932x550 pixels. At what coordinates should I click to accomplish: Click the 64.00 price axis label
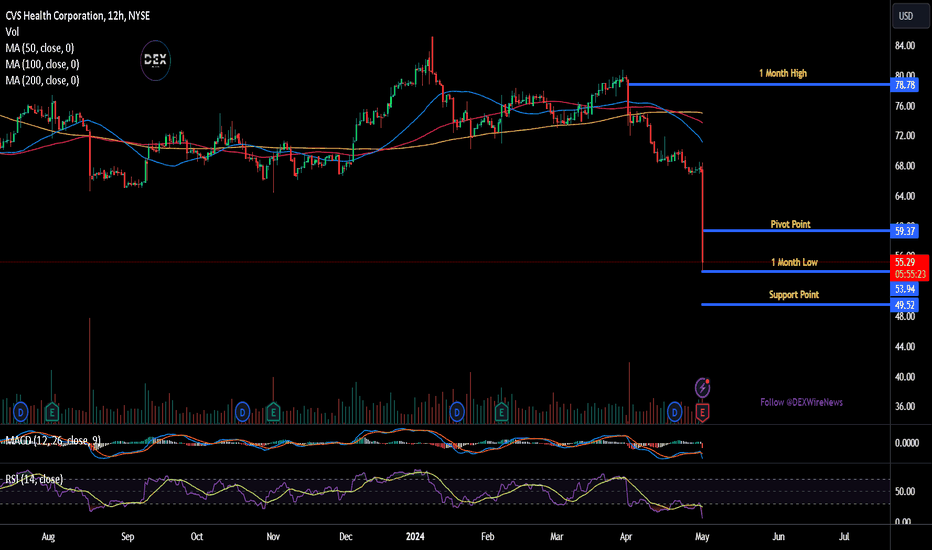(x=905, y=196)
